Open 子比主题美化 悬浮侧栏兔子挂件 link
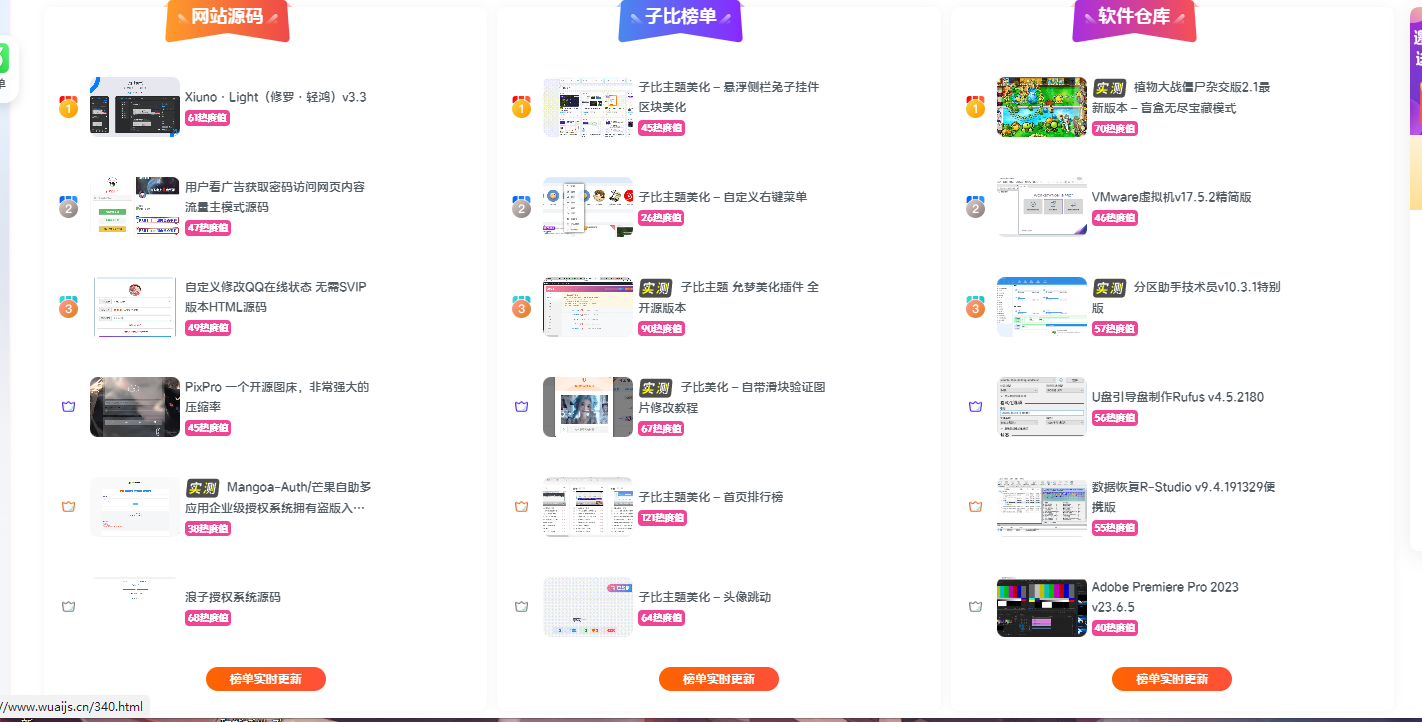 [x=729, y=97]
